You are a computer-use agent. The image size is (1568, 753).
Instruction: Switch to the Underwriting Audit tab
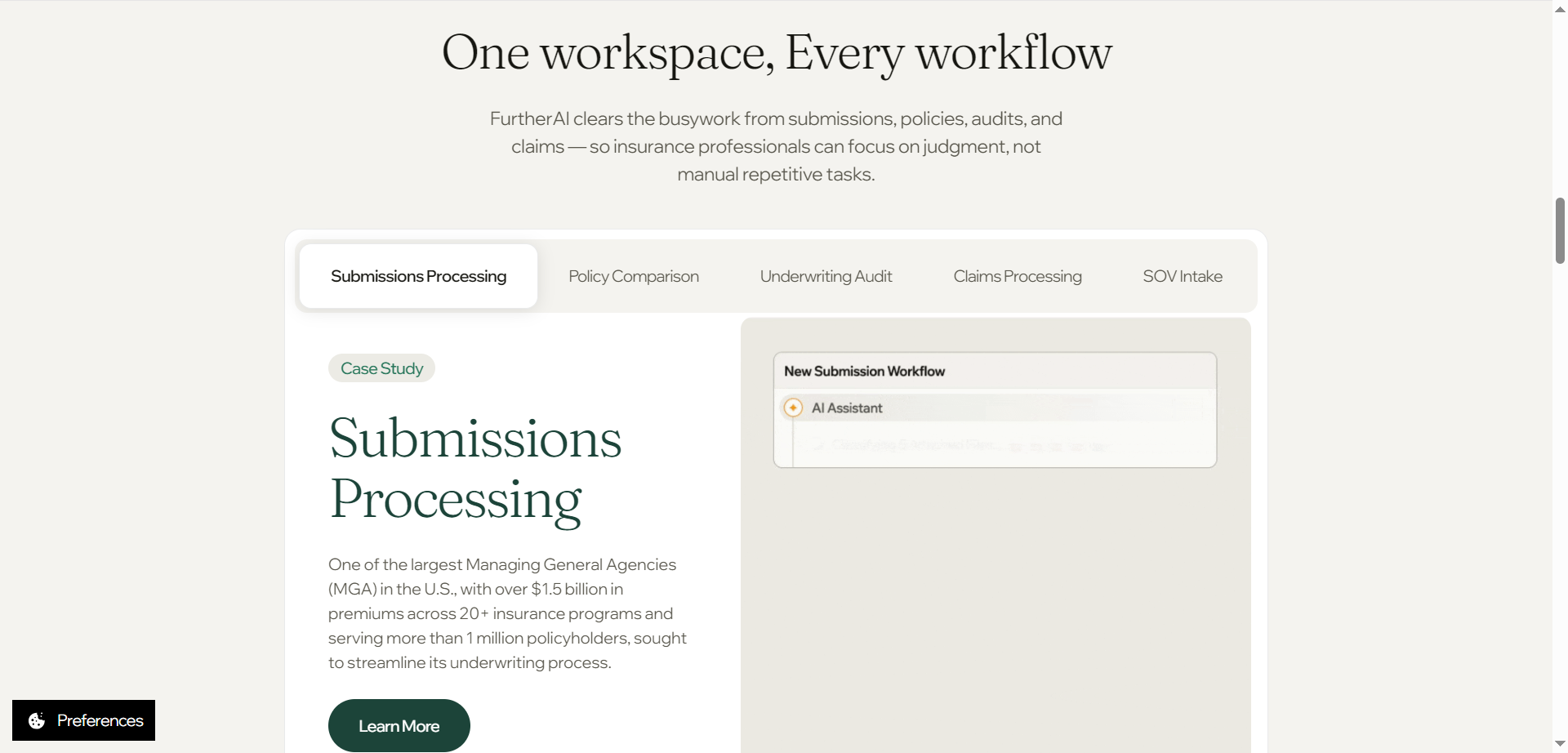pos(826,276)
